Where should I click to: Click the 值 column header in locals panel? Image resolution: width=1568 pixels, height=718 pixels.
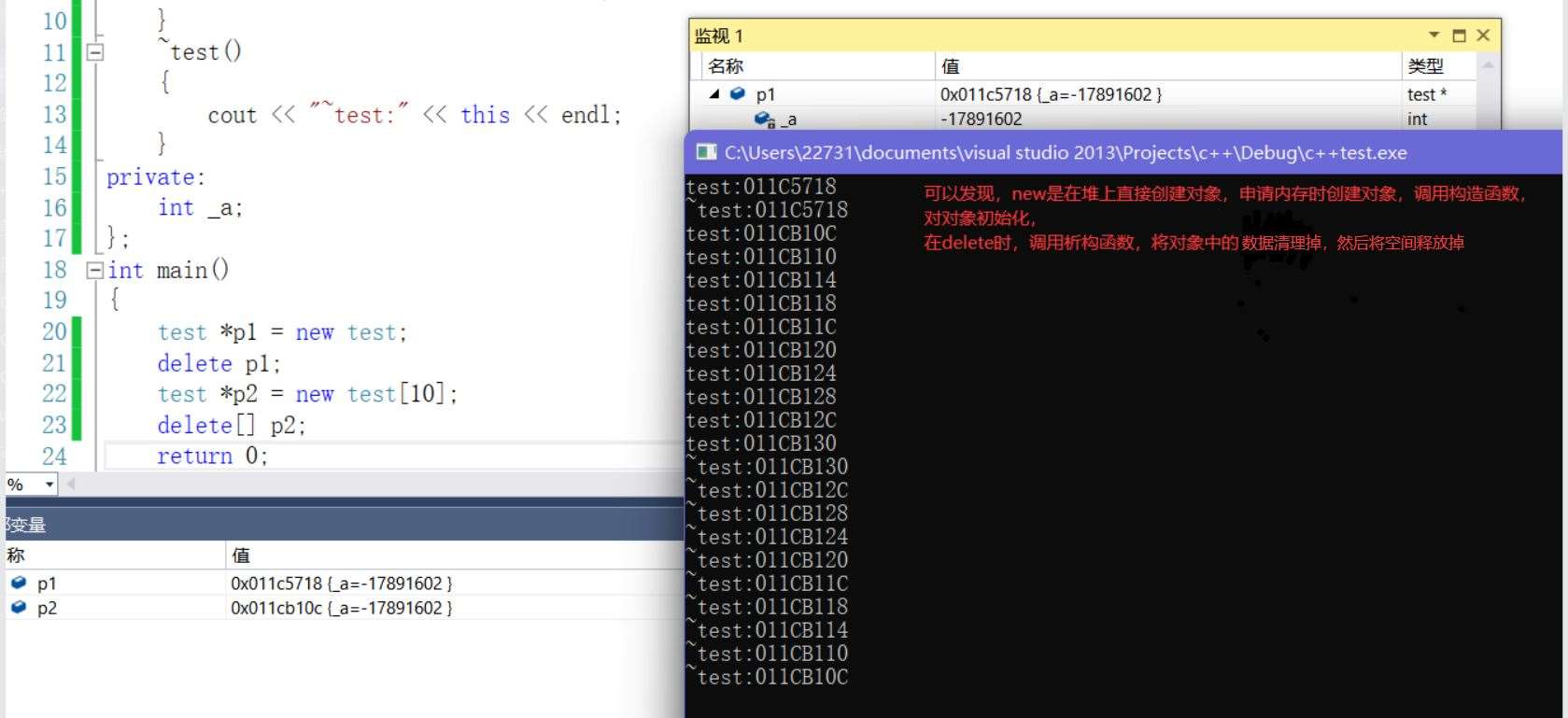pos(241,556)
